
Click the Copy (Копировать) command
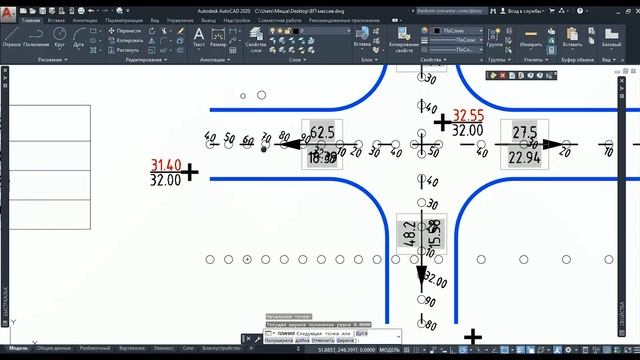coord(126,40)
